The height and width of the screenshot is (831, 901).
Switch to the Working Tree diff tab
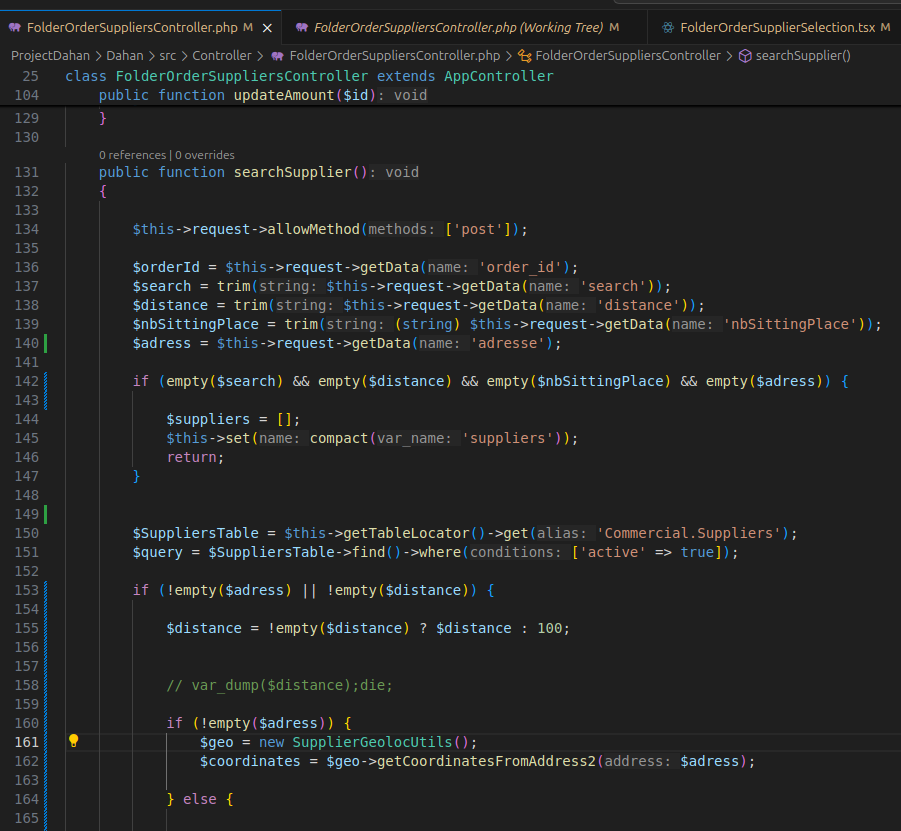point(459,27)
